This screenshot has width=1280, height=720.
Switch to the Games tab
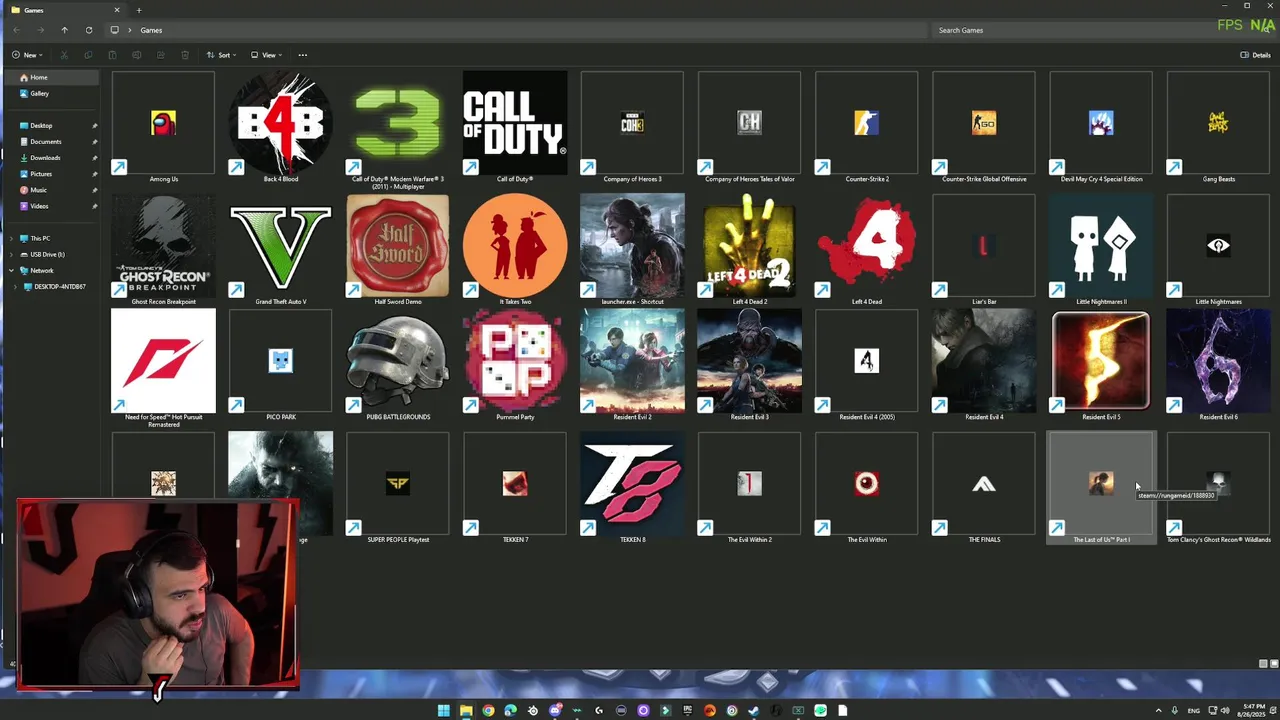[x=64, y=10]
